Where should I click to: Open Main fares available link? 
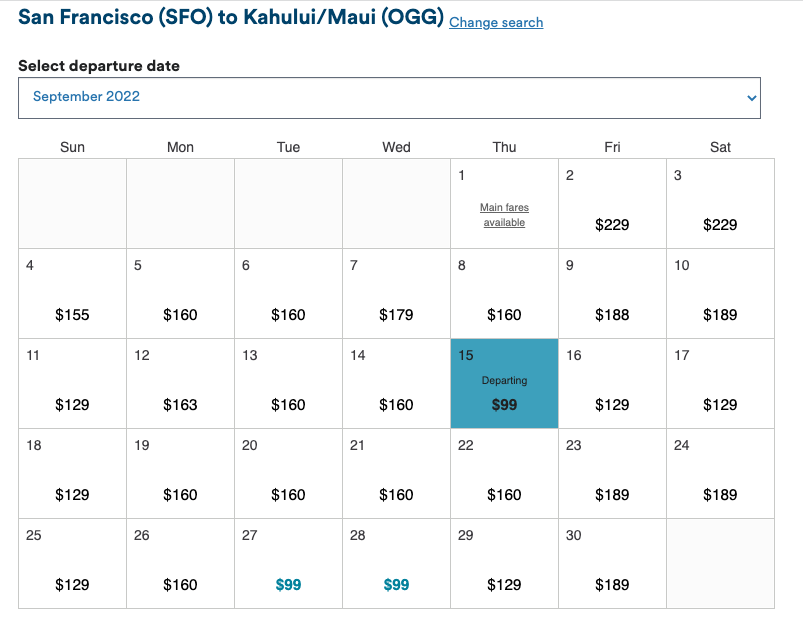504,215
